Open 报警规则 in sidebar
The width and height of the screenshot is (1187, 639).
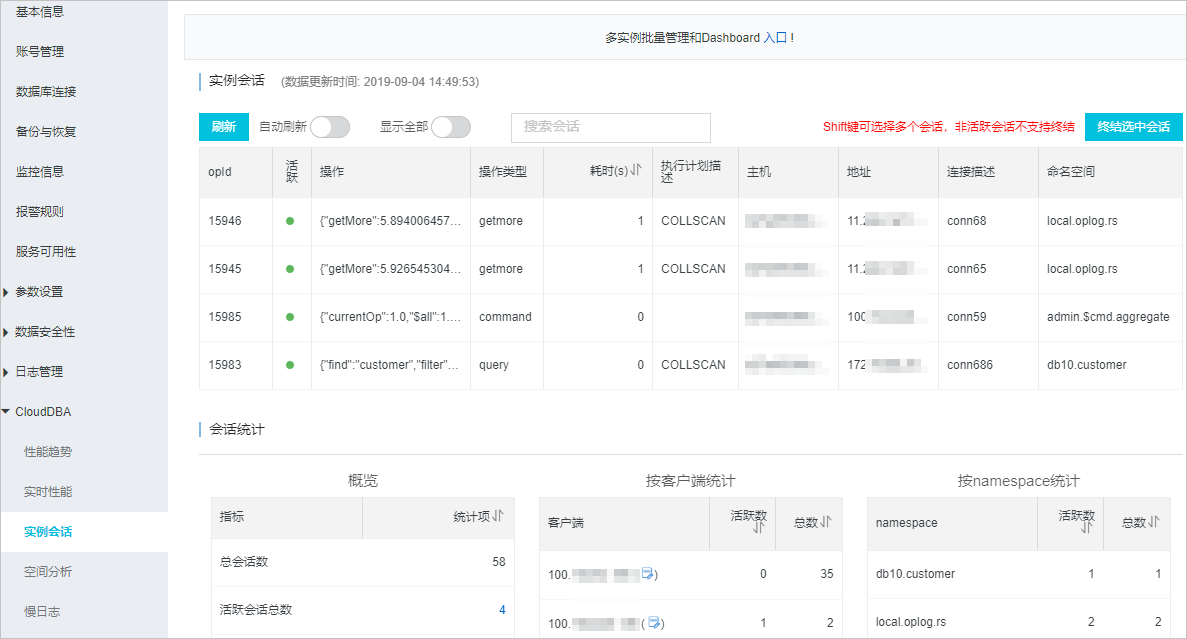(x=39, y=212)
